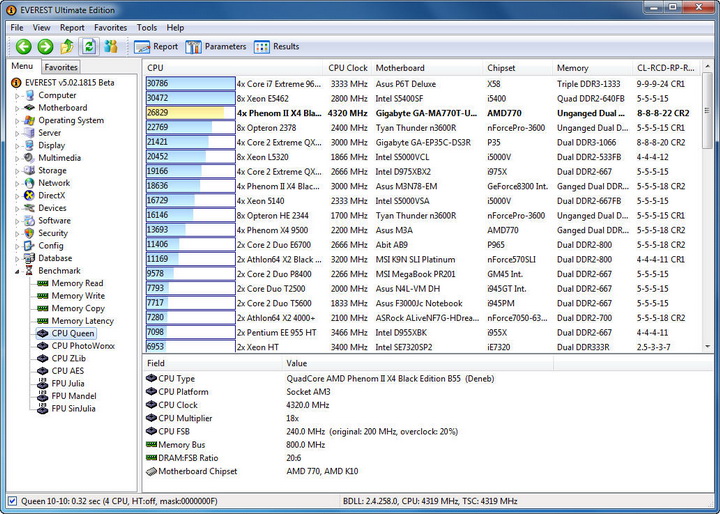Click the Memory column header

tap(592, 68)
